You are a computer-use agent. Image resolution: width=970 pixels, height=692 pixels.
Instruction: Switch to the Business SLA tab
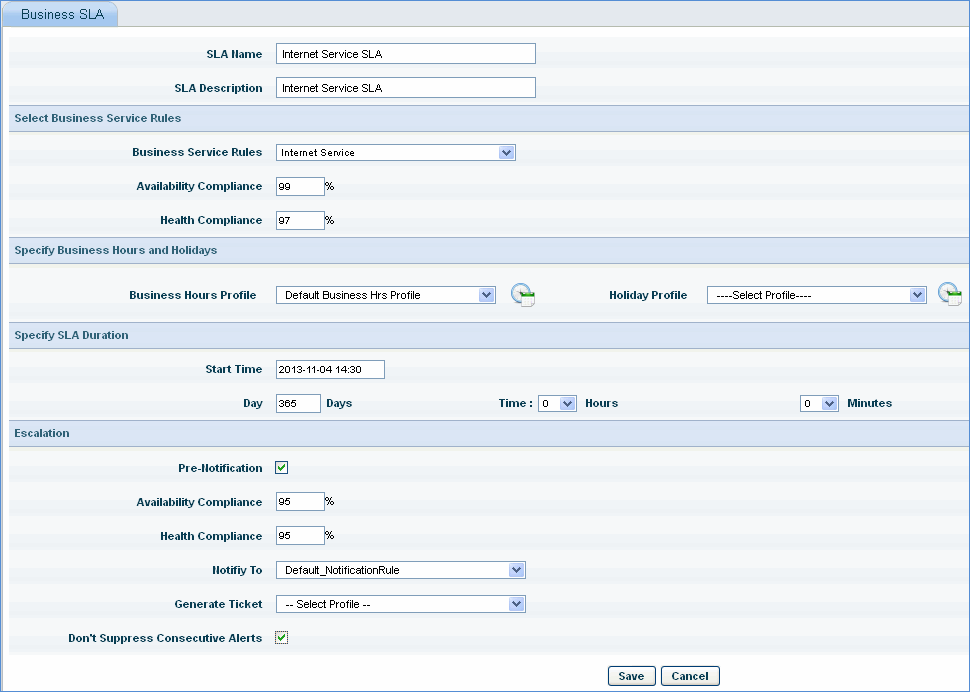(61, 15)
